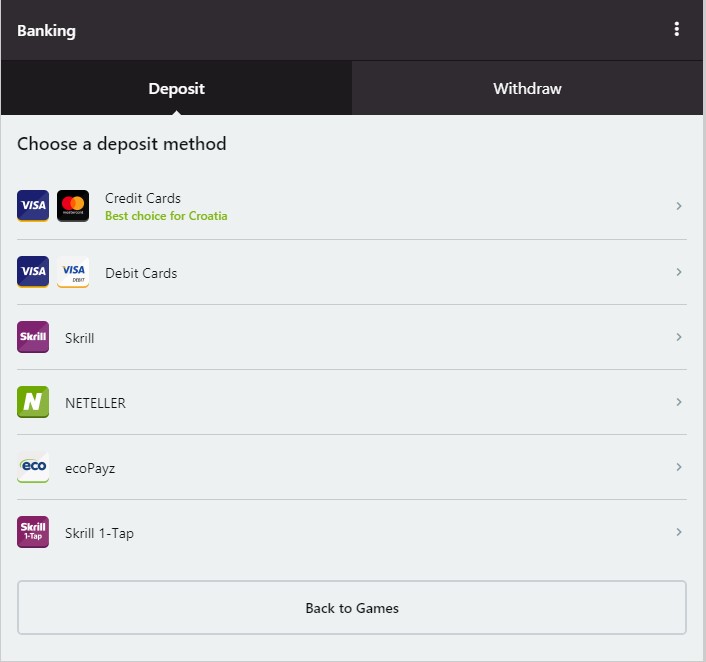
Task: Expand the Debit Cards chevron arrow
Action: click(679, 272)
